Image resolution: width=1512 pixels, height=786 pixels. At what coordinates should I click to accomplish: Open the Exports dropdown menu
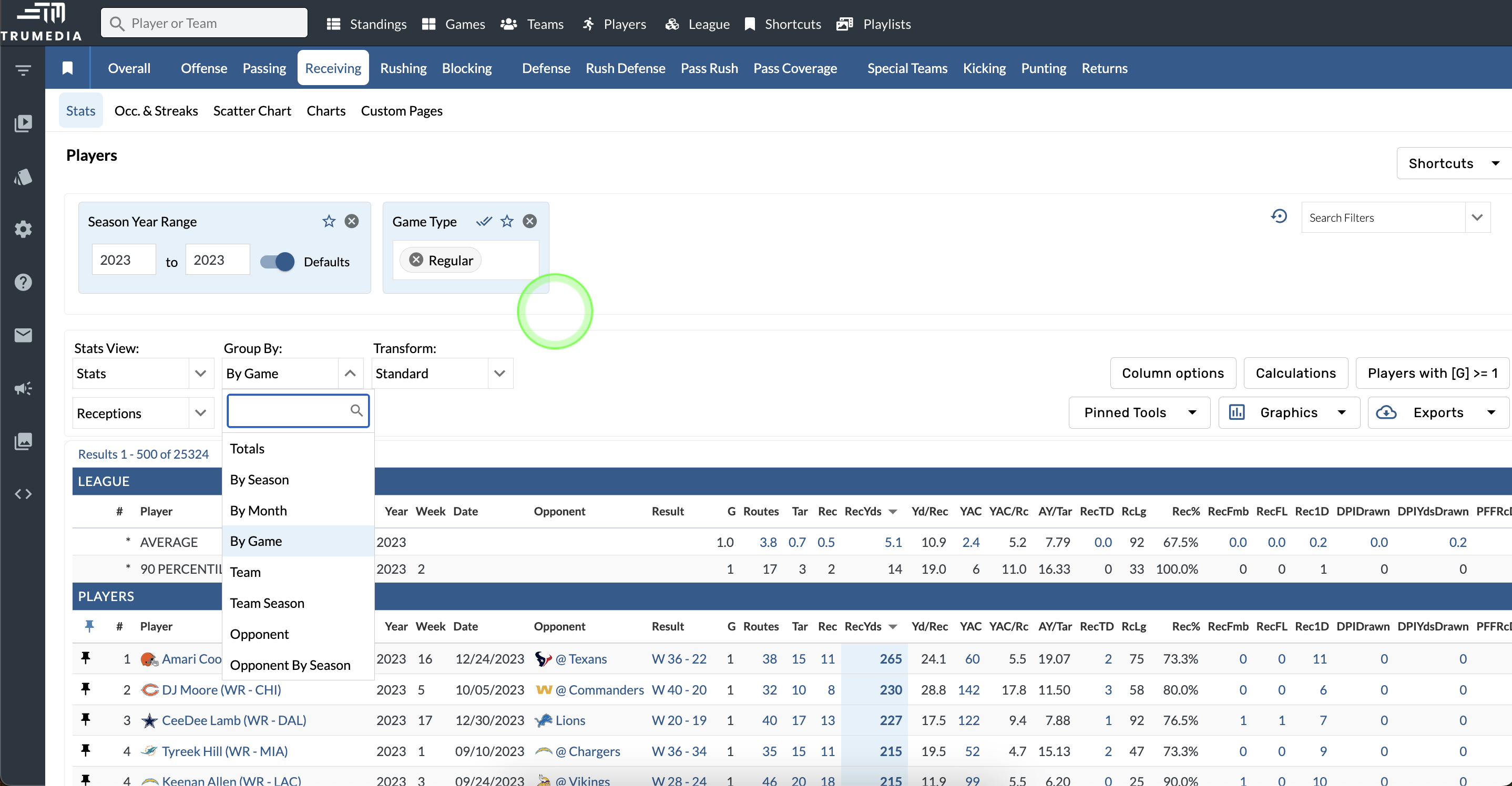tap(1437, 412)
